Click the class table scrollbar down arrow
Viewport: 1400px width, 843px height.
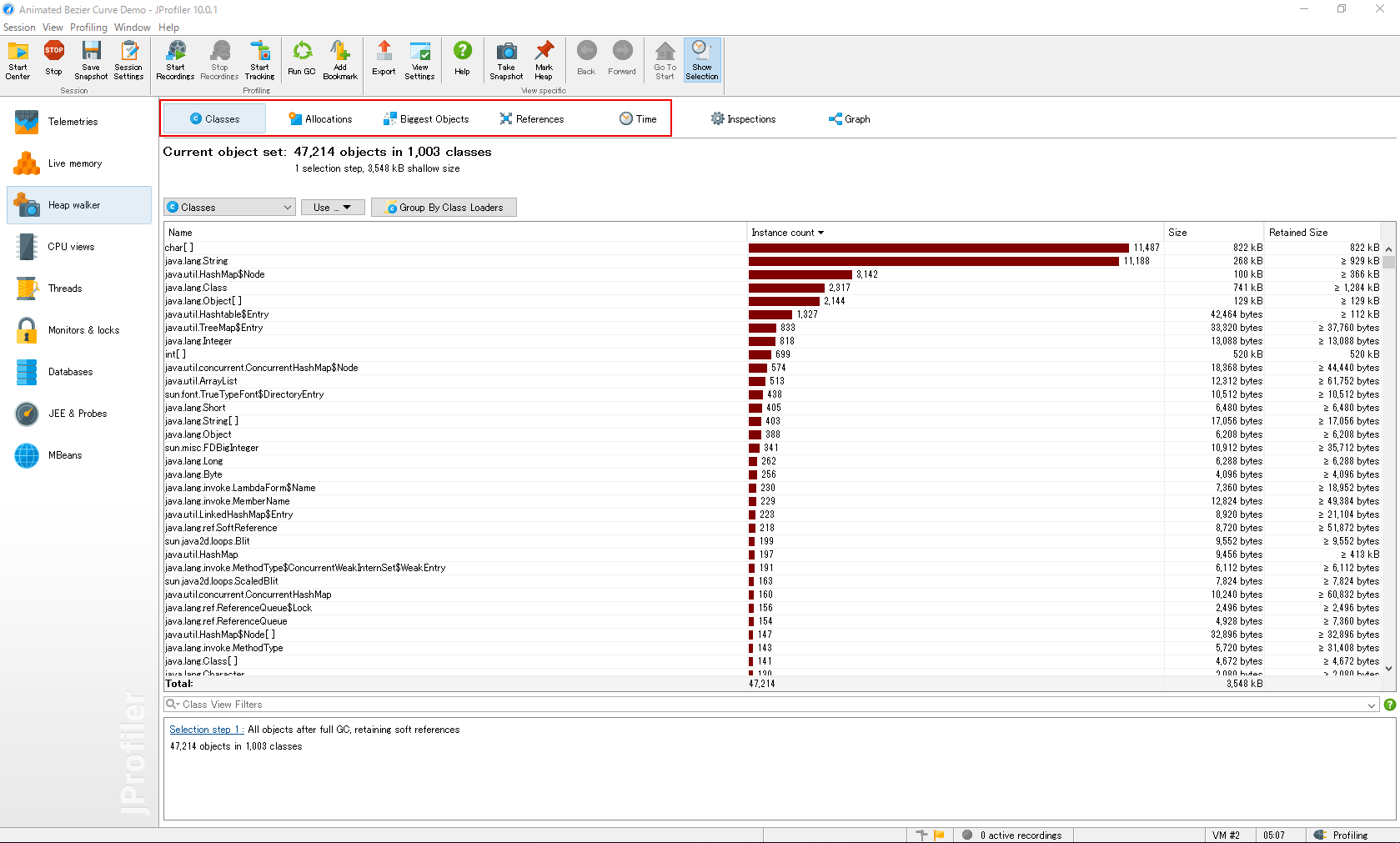tap(1388, 668)
